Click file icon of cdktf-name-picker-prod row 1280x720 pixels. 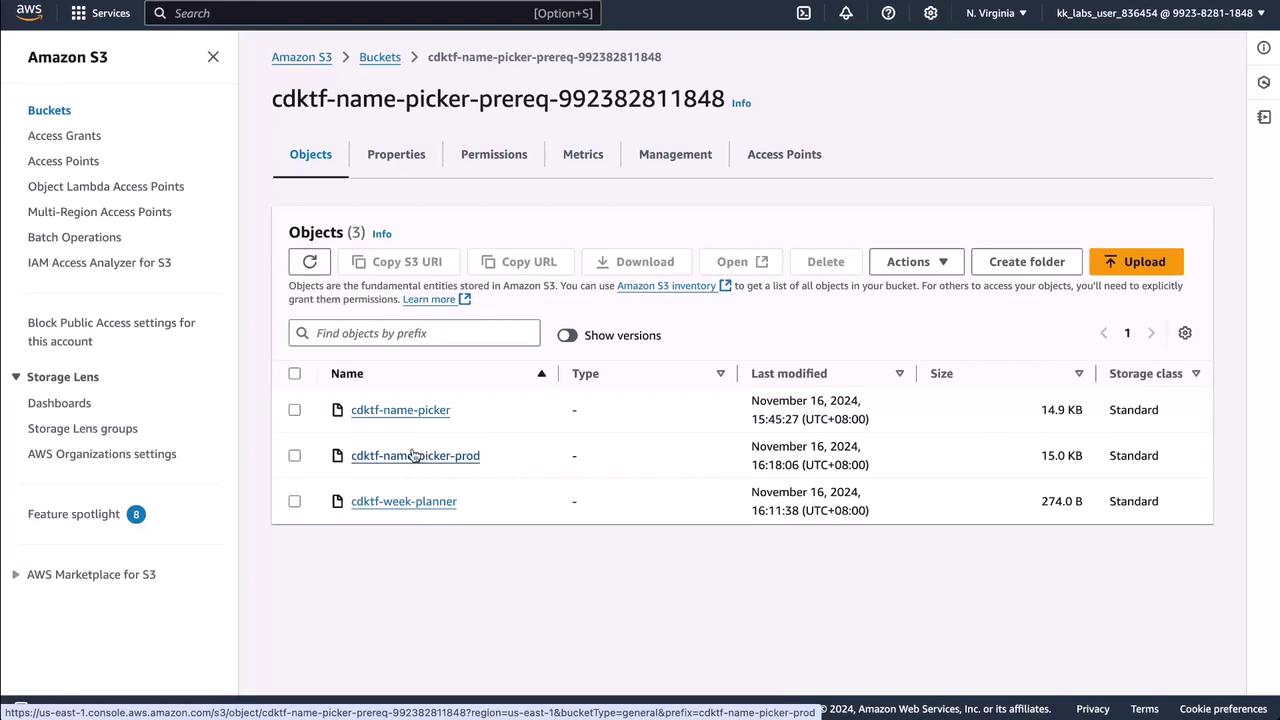pyautogui.click(x=338, y=456)
